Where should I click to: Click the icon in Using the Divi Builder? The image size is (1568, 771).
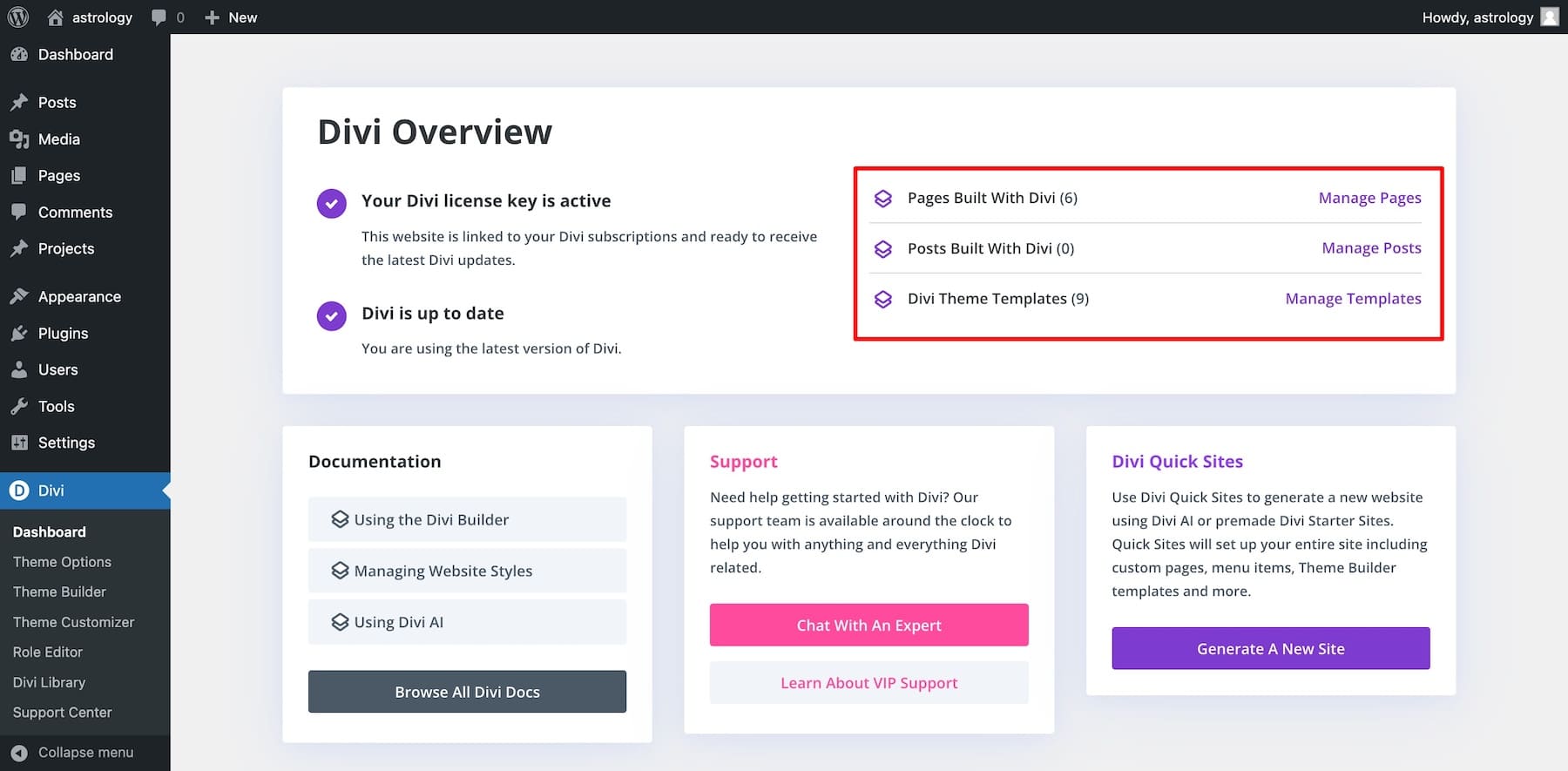(x=340, y=519)
